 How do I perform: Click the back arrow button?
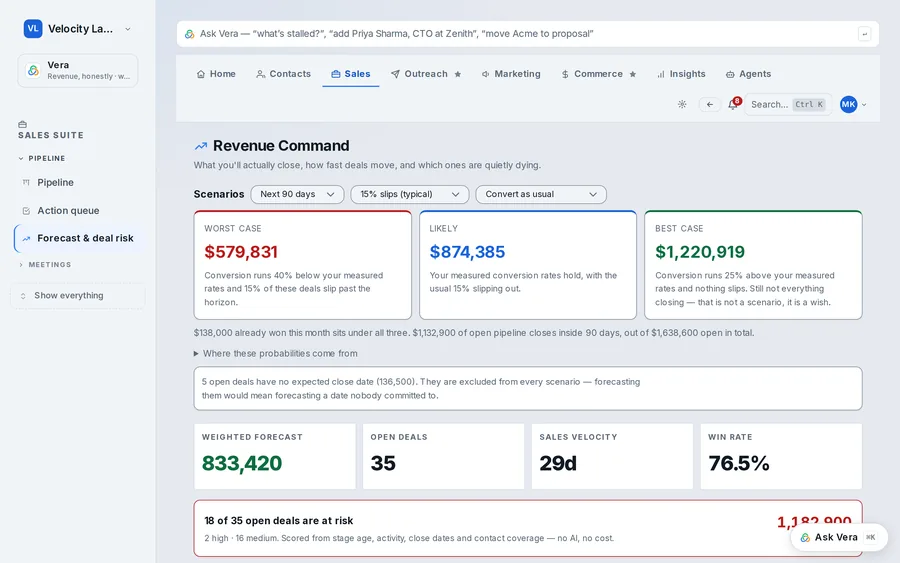709,104
